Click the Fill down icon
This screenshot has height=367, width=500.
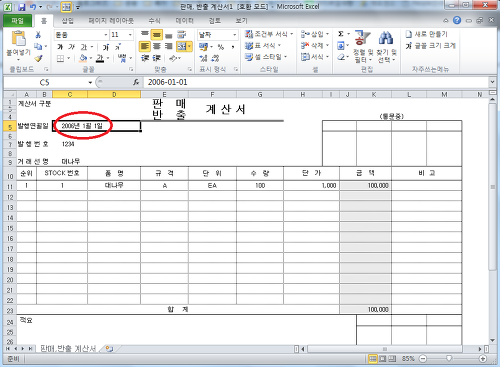[341, 46]
